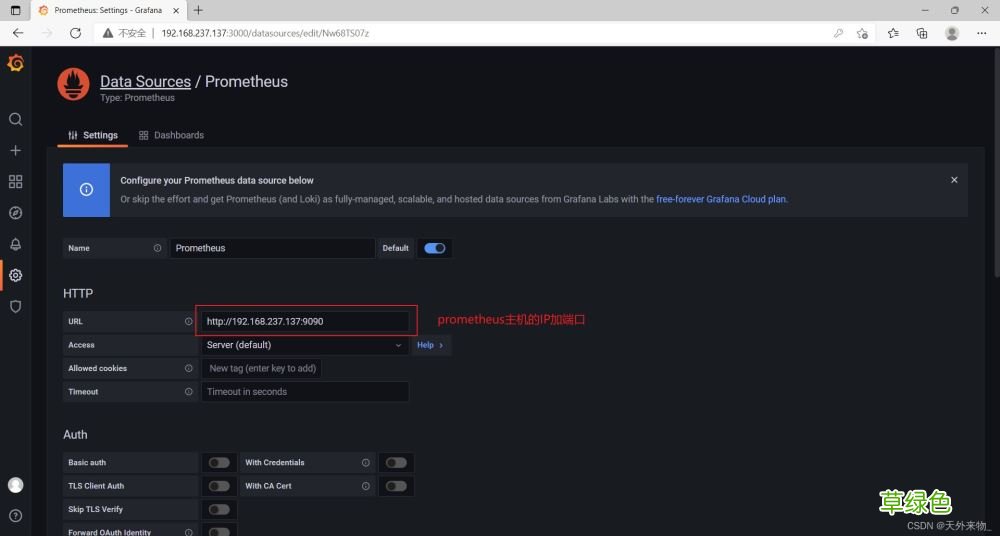The height and width of the screenshot is (536, 1000).
Task: Add this page to favorites star icon
Action: 862,33
